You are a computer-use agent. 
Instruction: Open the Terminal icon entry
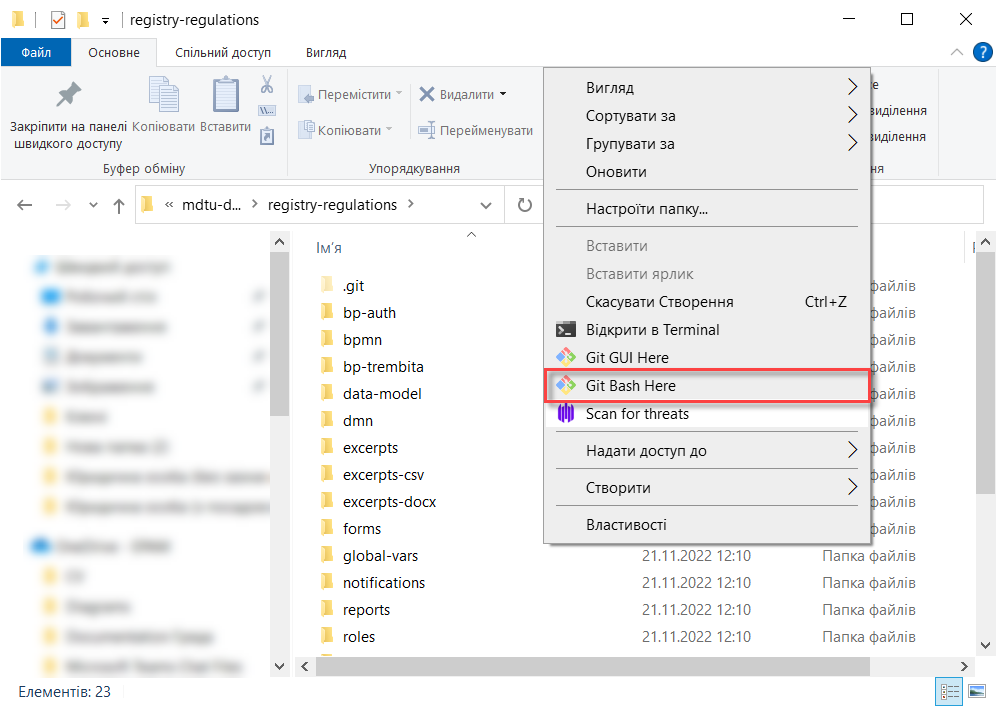(566, 330)
